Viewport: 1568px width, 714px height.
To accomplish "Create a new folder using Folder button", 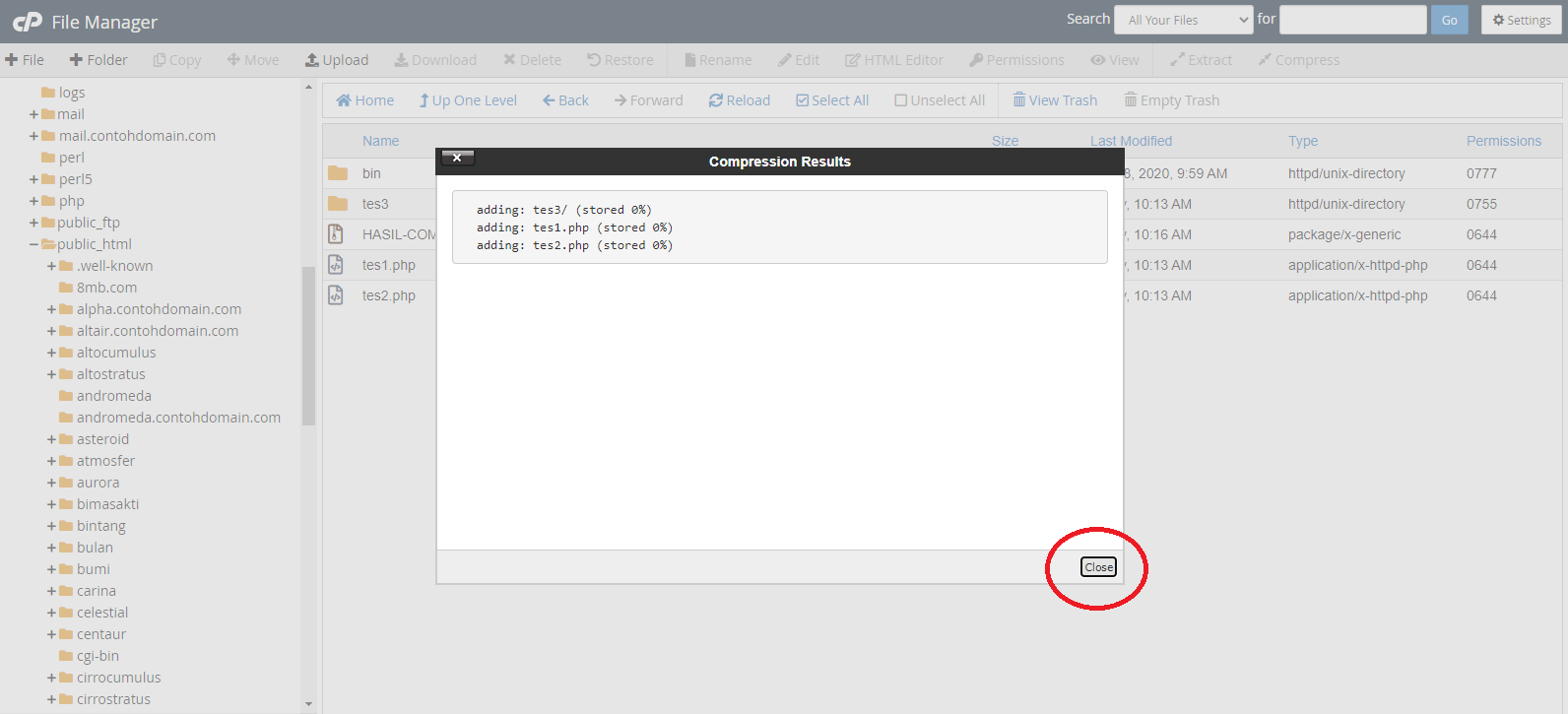I will (98, 60).
